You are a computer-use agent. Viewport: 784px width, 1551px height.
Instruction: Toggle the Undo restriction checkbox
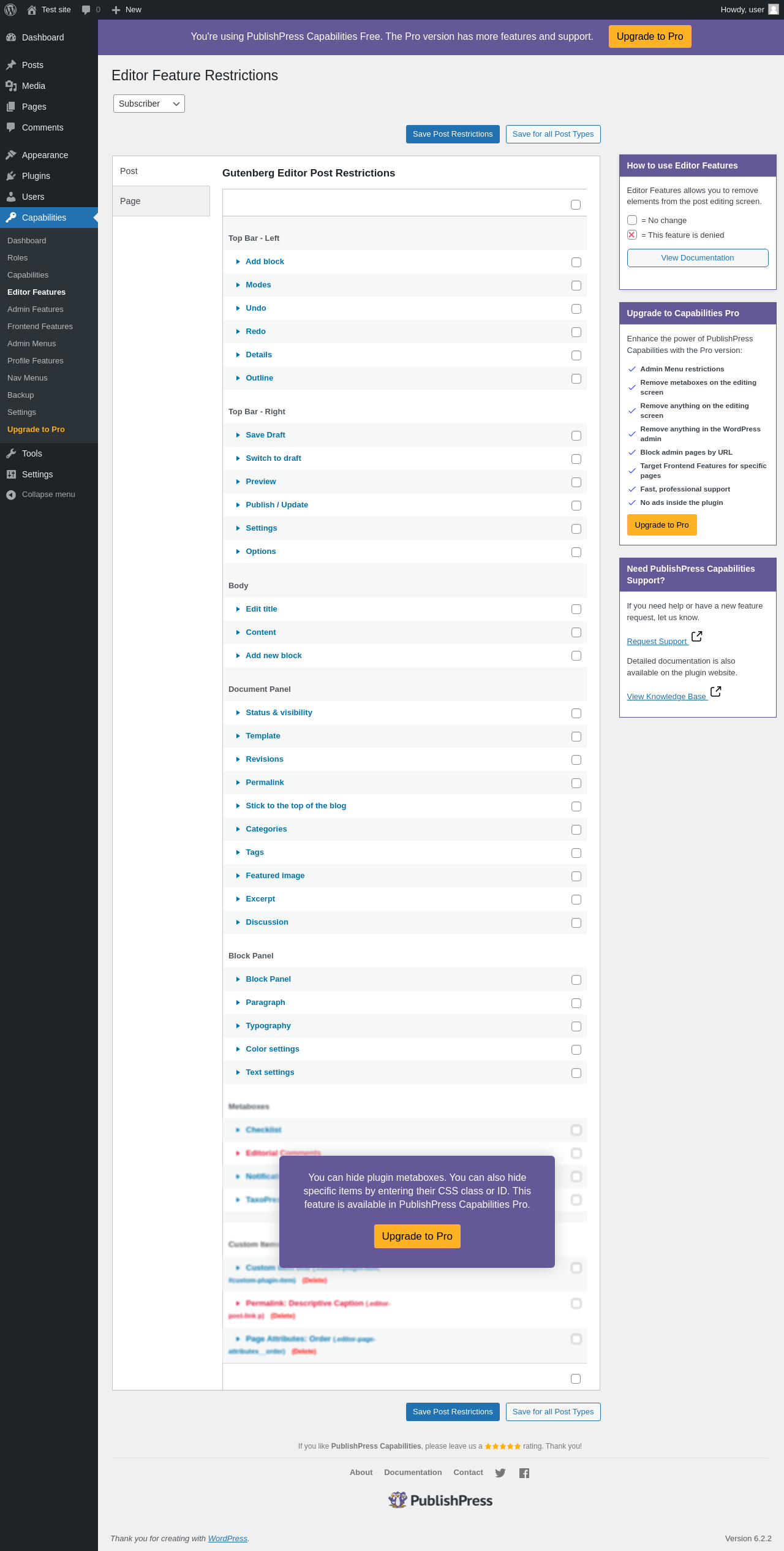576,309
